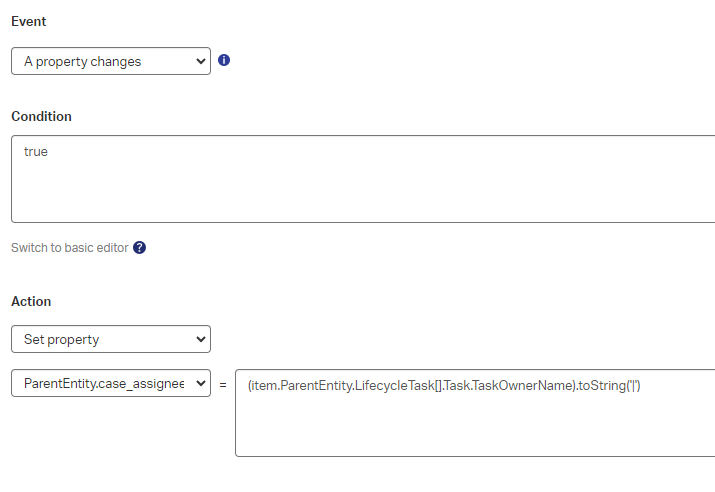
Task: Click the 'true' text in Condition box
Action: point(36,152)
